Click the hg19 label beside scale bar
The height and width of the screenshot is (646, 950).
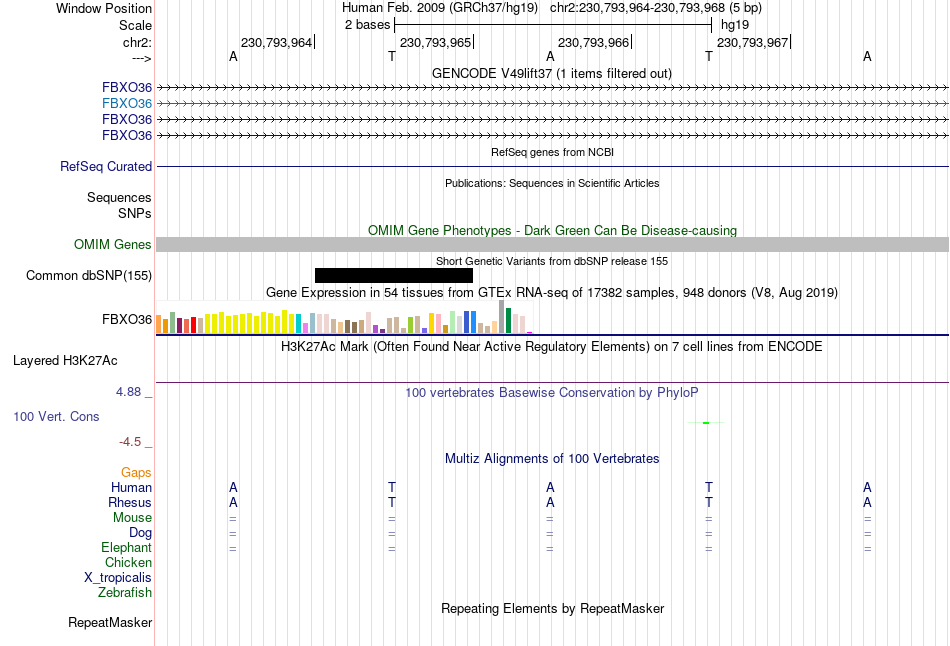coord(735,25)
